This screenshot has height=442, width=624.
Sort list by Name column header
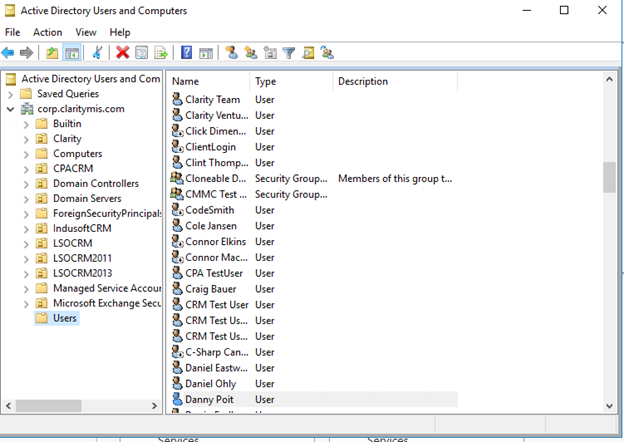point(209,81)
